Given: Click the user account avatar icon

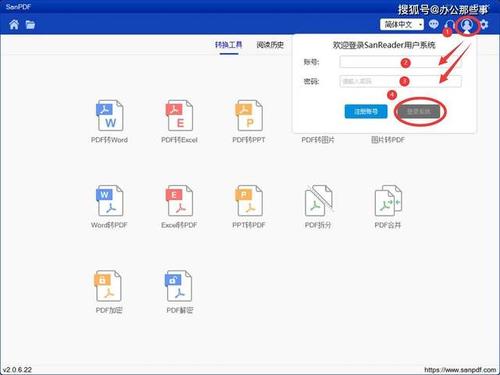Looking at the screenshot, I should [x=467, y=25].
